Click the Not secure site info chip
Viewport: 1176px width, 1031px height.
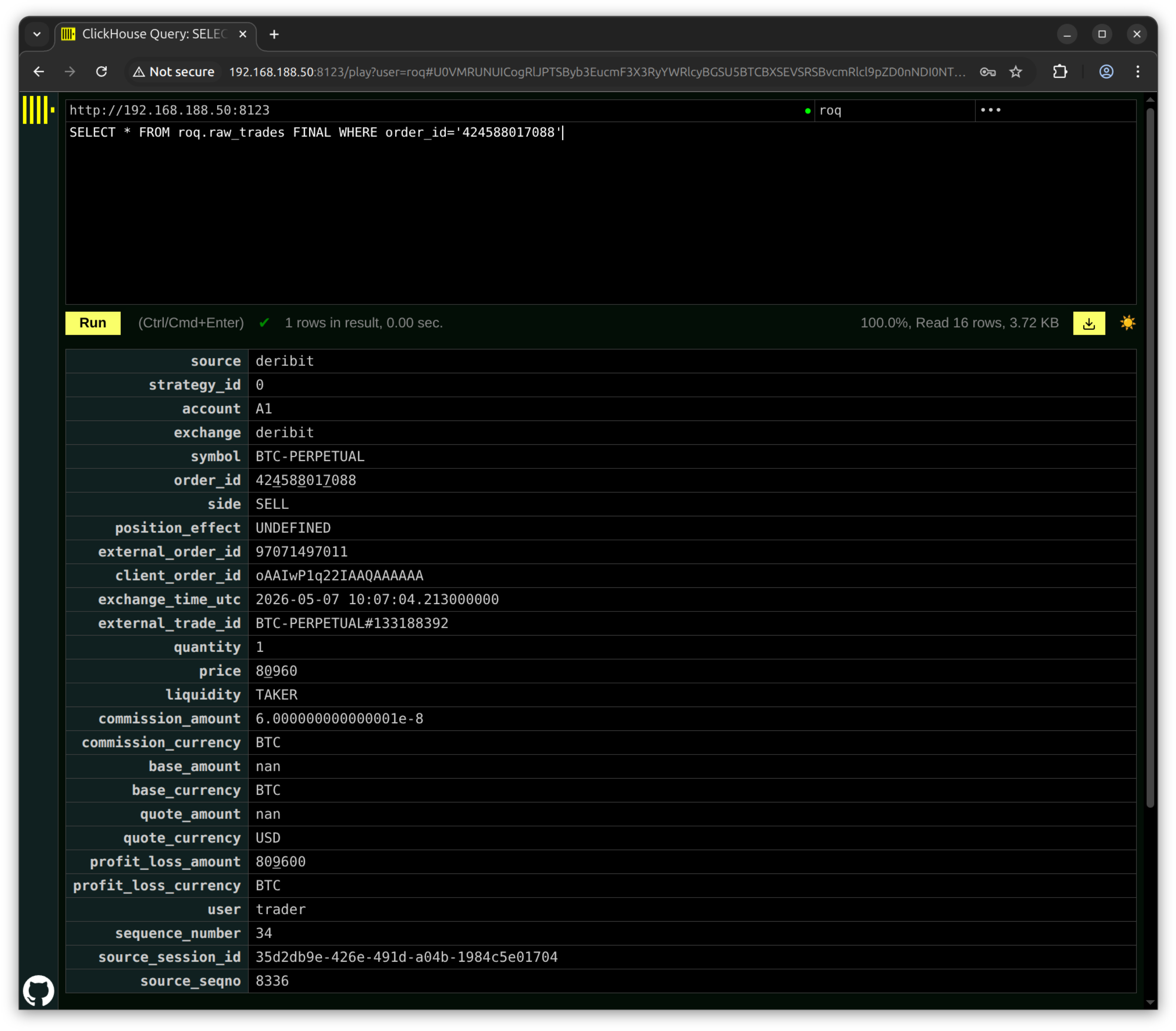[x=174, y=72]
